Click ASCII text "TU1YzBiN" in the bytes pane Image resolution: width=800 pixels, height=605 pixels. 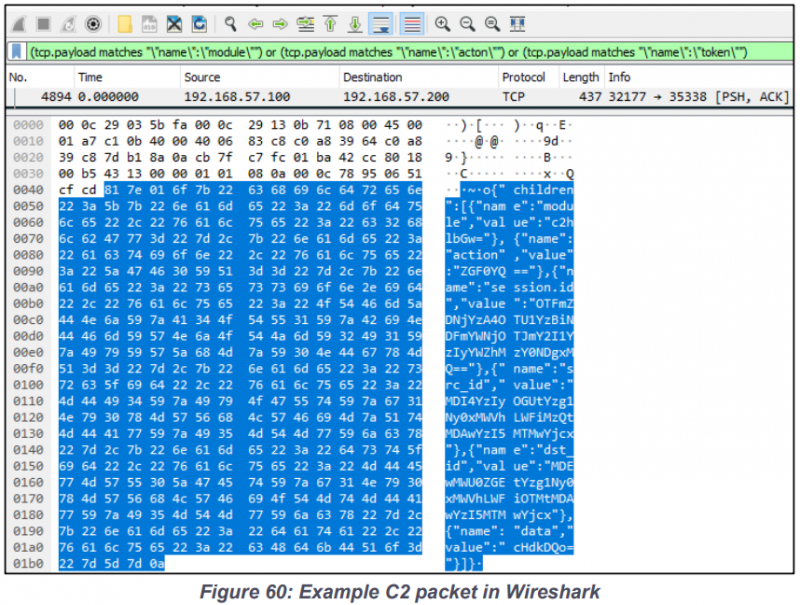pos(543,320)
